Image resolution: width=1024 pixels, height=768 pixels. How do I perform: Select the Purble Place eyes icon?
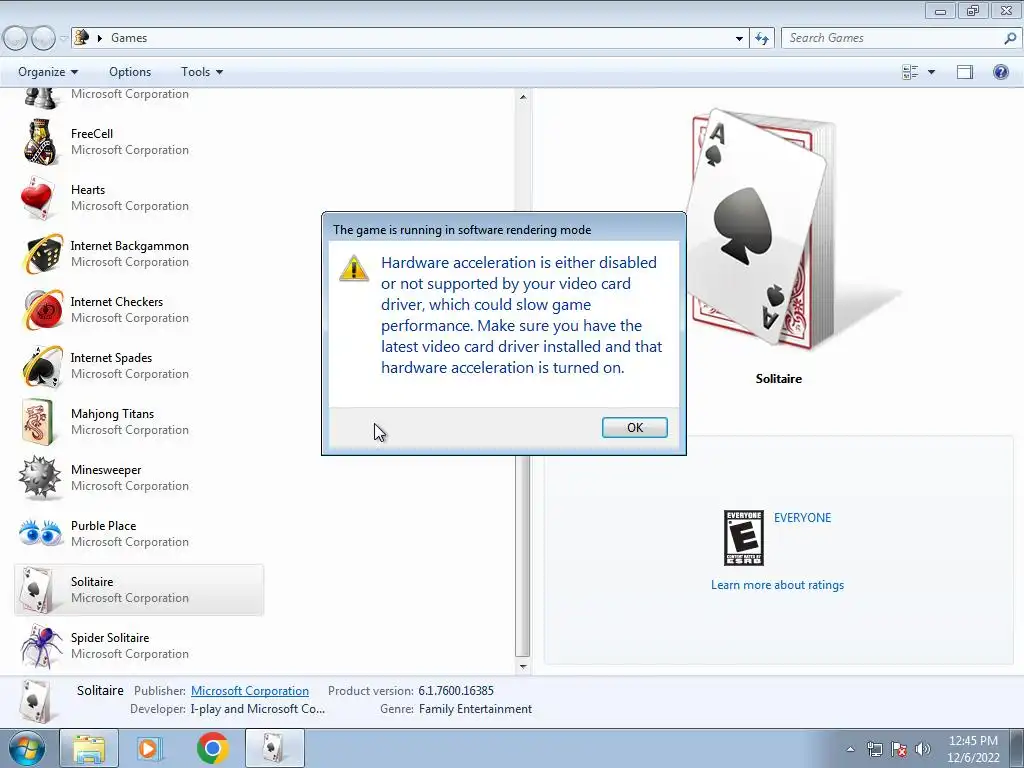coord(40,533)
